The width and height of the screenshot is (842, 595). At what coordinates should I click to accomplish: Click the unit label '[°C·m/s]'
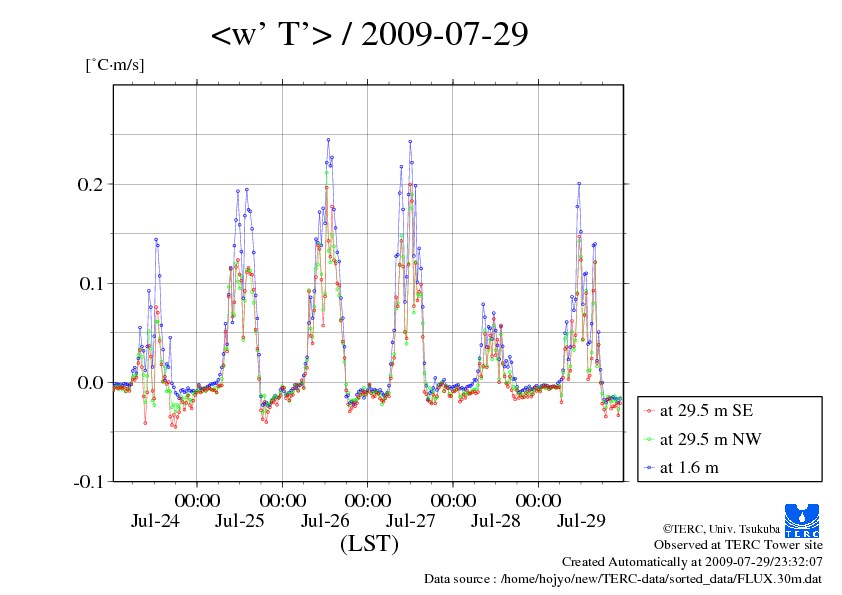(x=115, y=65)
